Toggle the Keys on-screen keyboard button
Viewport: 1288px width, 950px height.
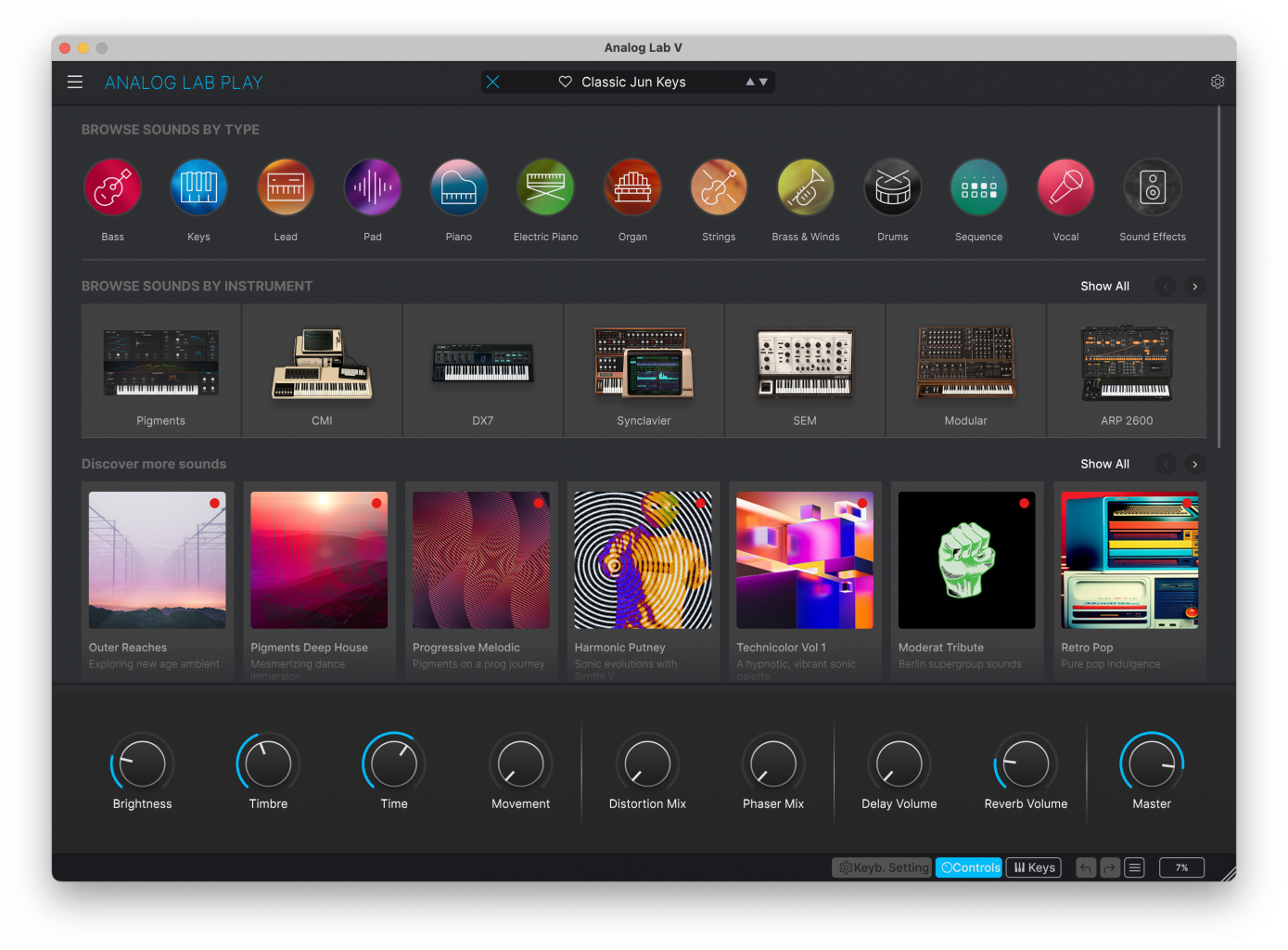[1034, 867]
